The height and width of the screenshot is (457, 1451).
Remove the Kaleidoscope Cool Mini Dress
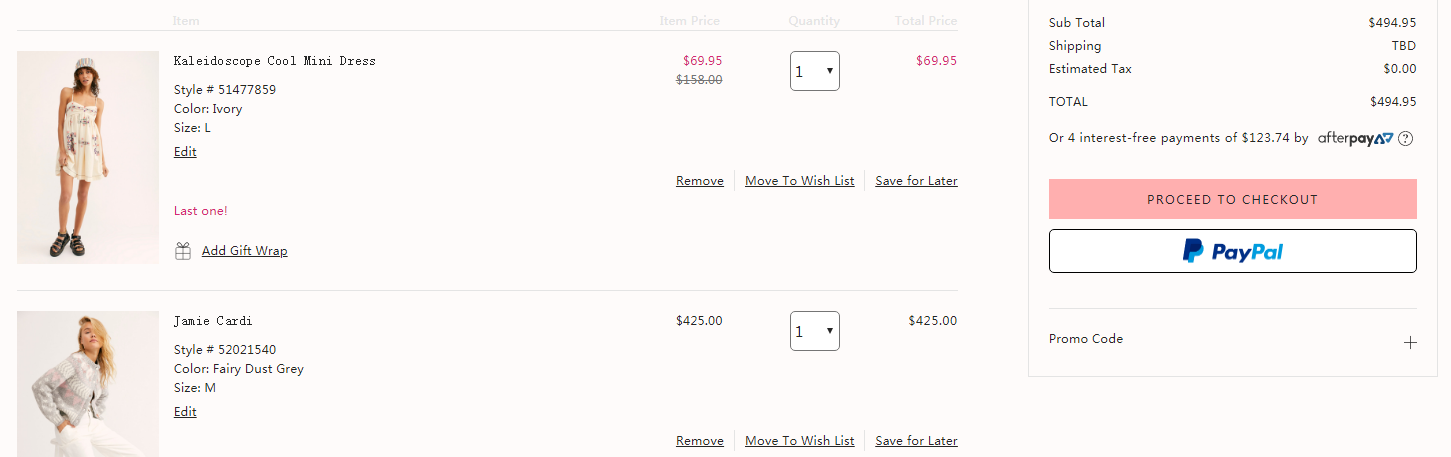click(700, 181)
